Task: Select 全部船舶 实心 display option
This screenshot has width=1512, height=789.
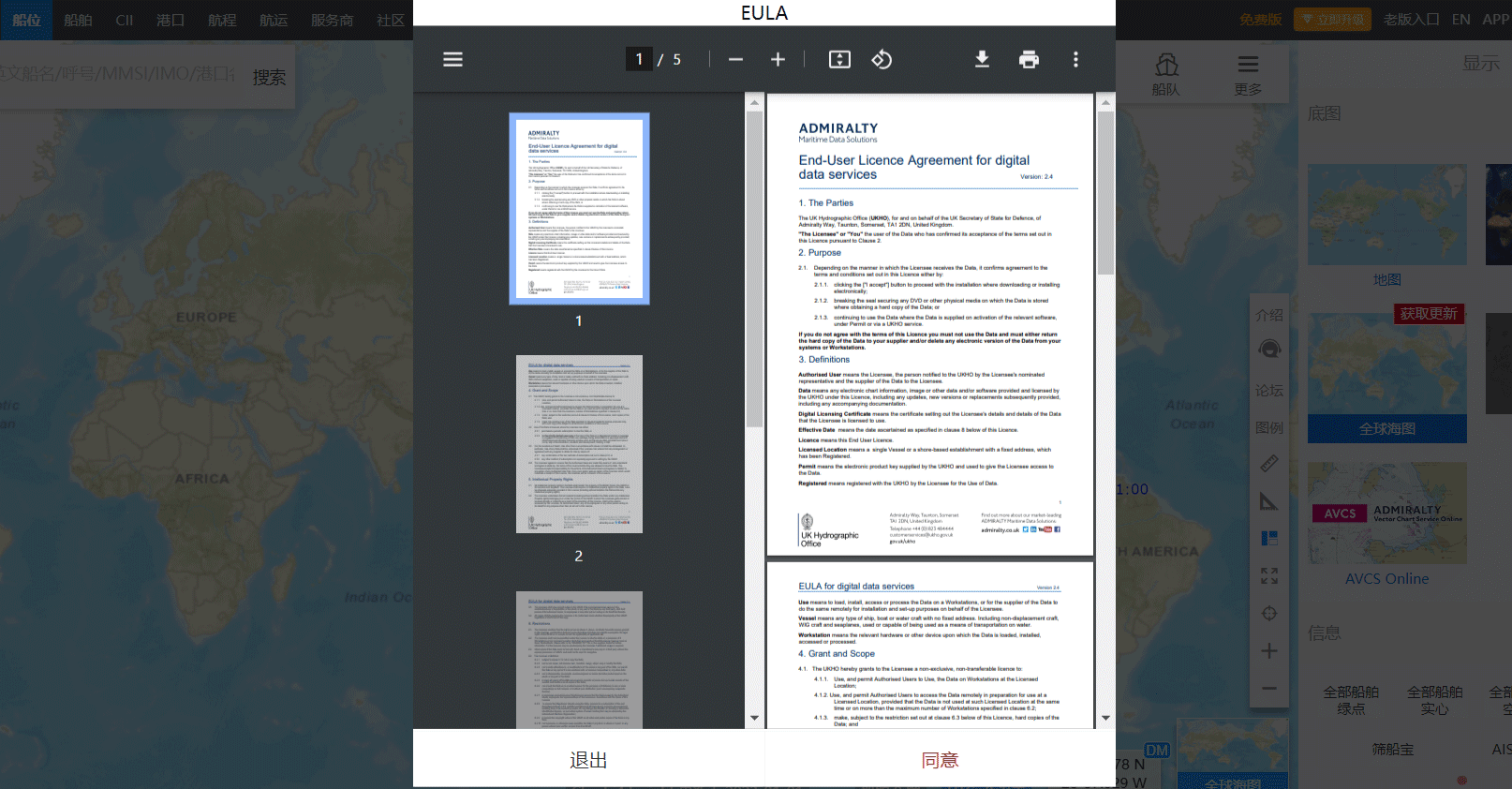Action: [x=1434, y=700]
